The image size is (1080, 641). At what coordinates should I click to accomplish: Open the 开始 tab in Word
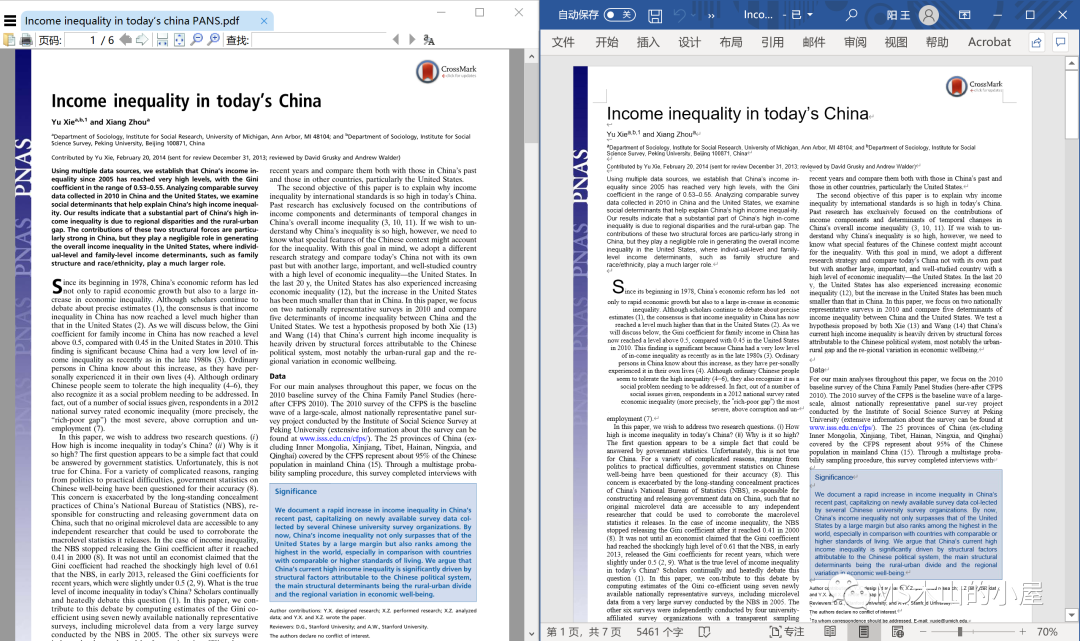coord(607,42)
